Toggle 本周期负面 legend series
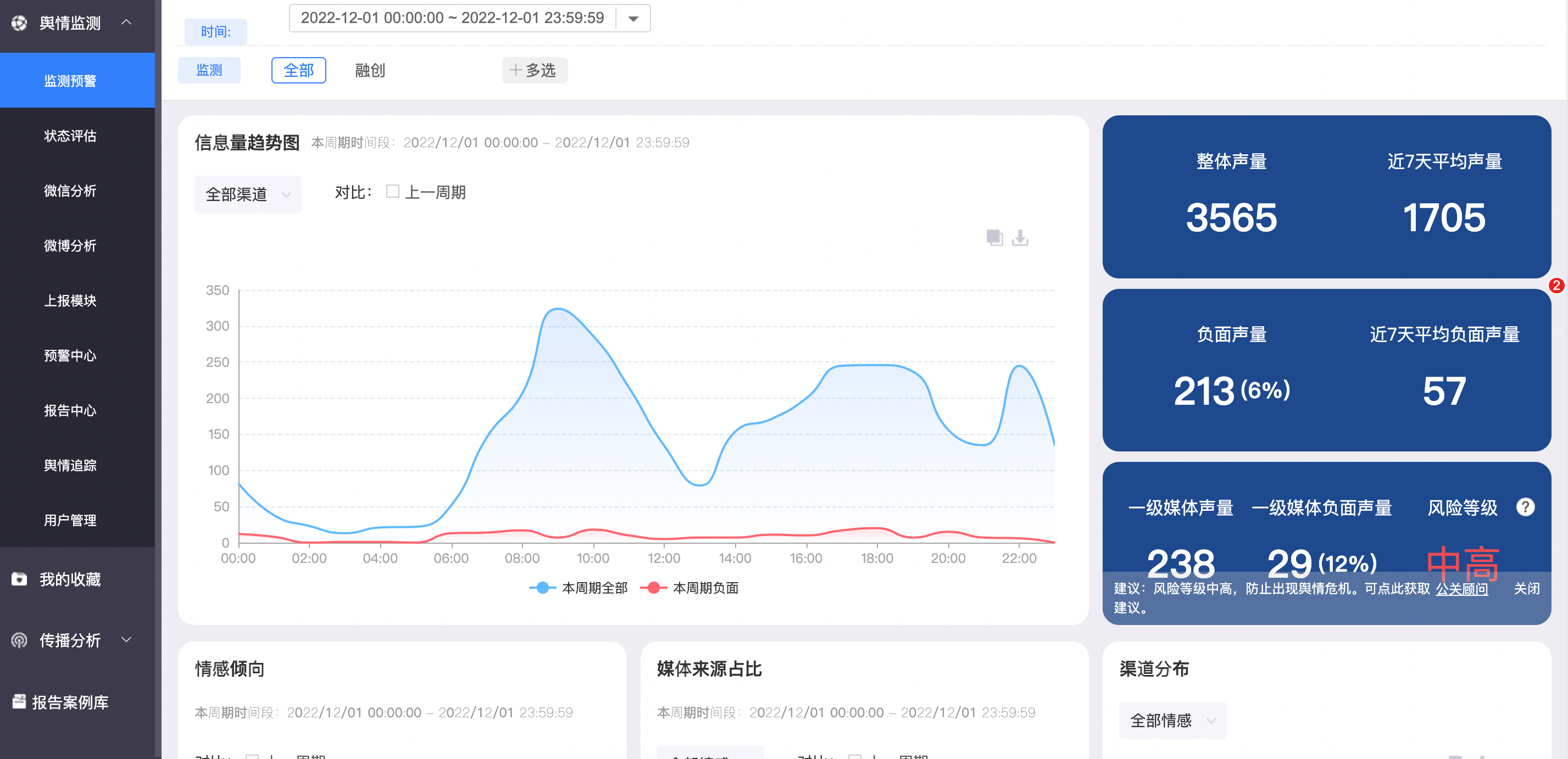 tap(690, 587)
